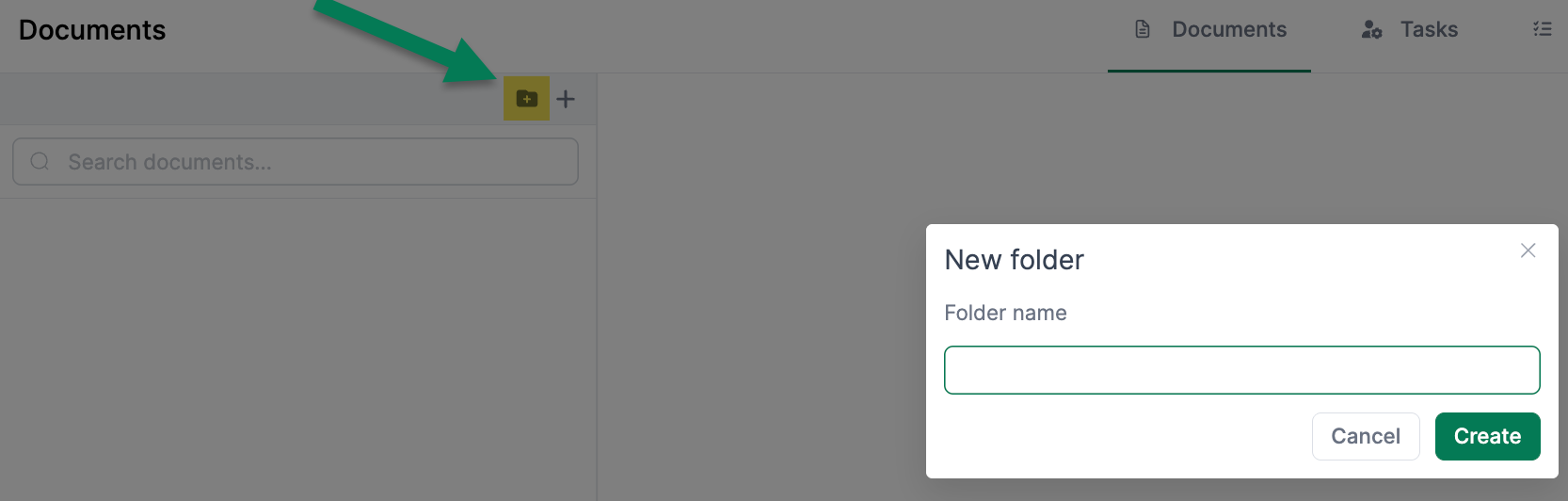Viewport: 1568px width, 501px height.
Task: Click the green underline beneath the Documents tab
Action: point(1208,71)
